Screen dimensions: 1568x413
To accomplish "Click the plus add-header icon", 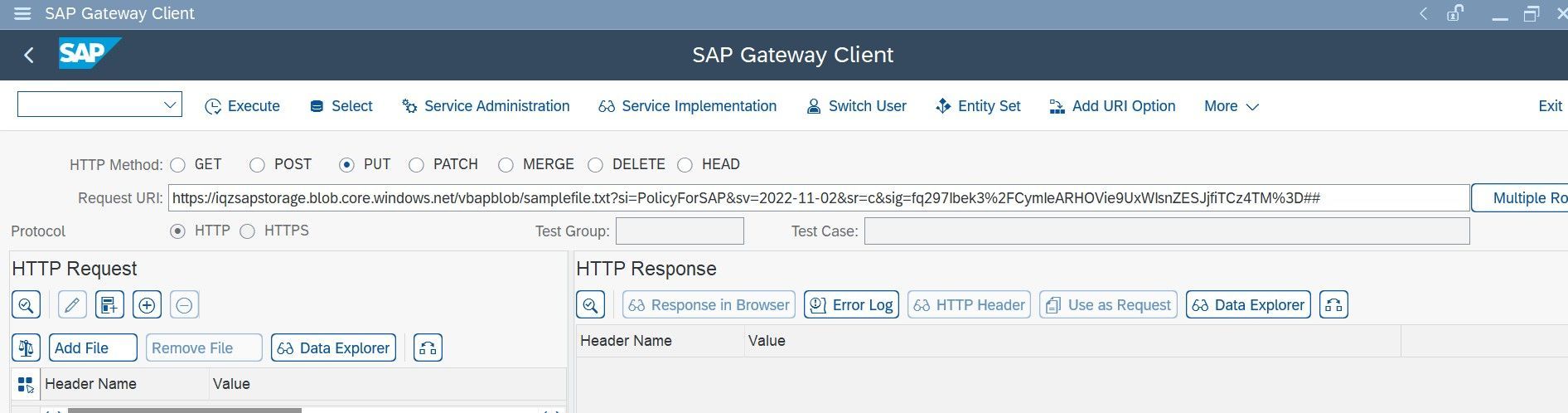I will (x=147, y=305).
